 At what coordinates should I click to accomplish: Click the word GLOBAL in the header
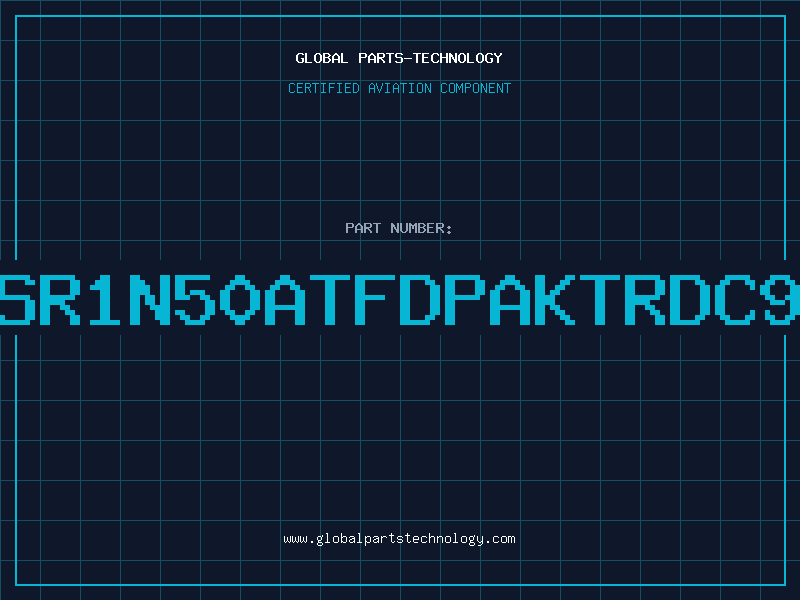pyautogui.click(x=321, y=58)
